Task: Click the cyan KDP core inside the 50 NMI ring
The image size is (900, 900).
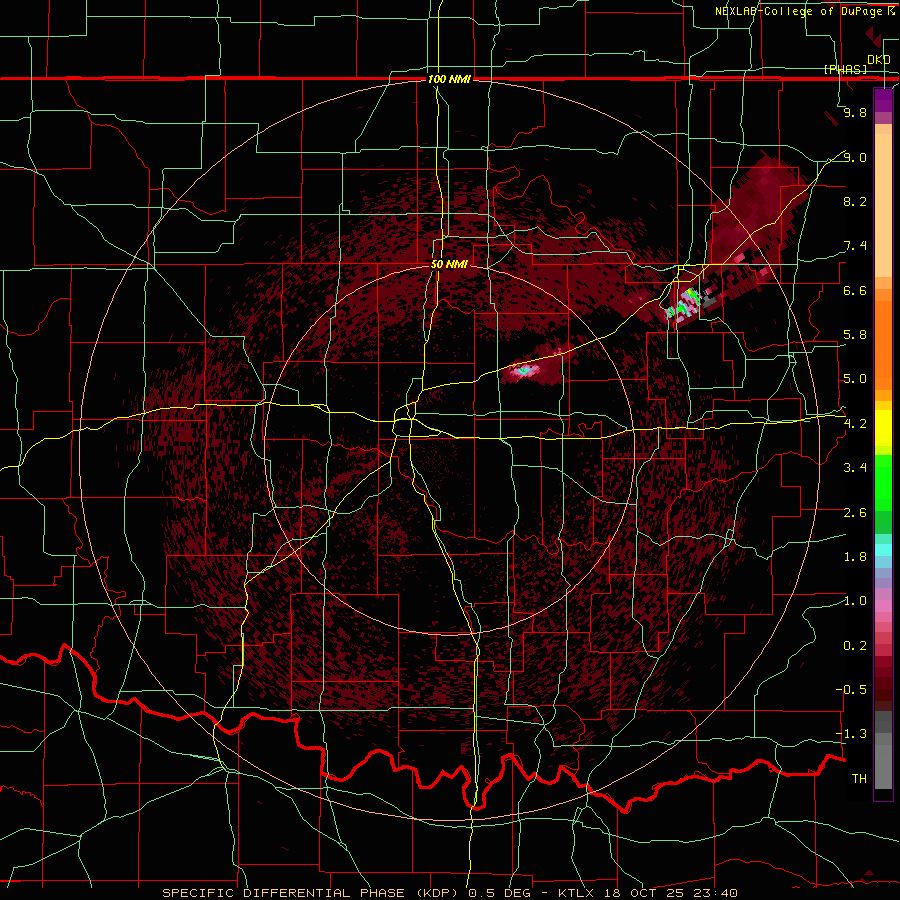Action: tap(523, 370)
